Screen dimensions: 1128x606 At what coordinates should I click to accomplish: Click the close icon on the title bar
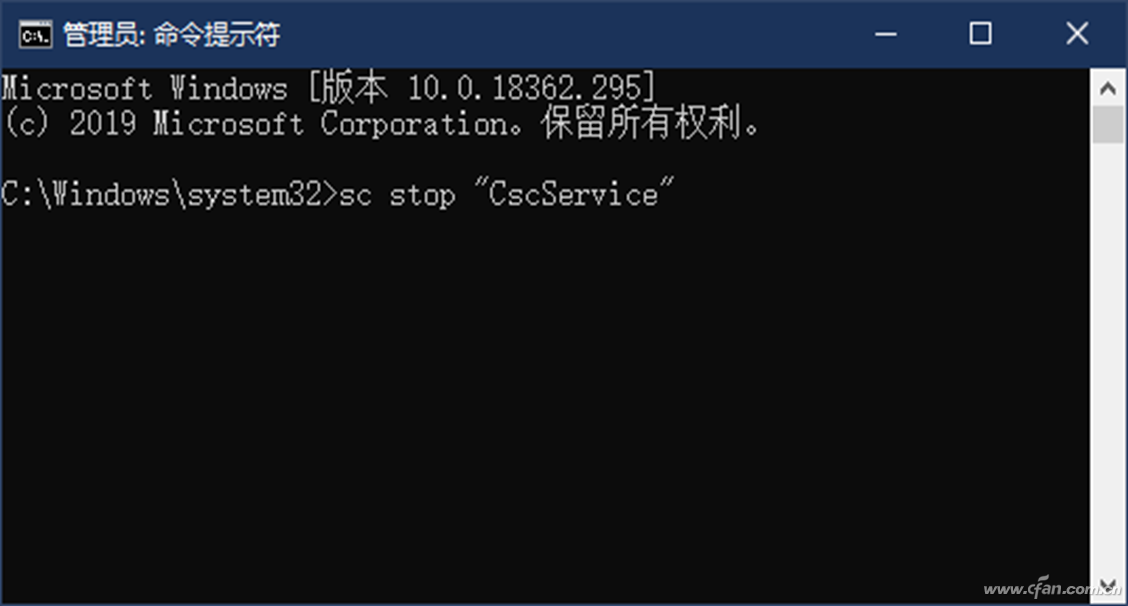tap(1076, 33)
